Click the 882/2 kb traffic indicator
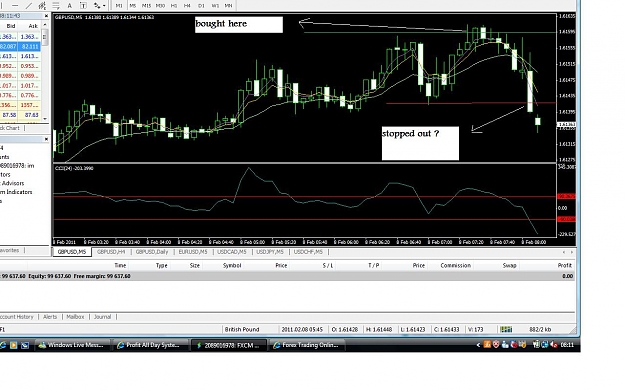The image size is (625, 391). pos(540,330)
